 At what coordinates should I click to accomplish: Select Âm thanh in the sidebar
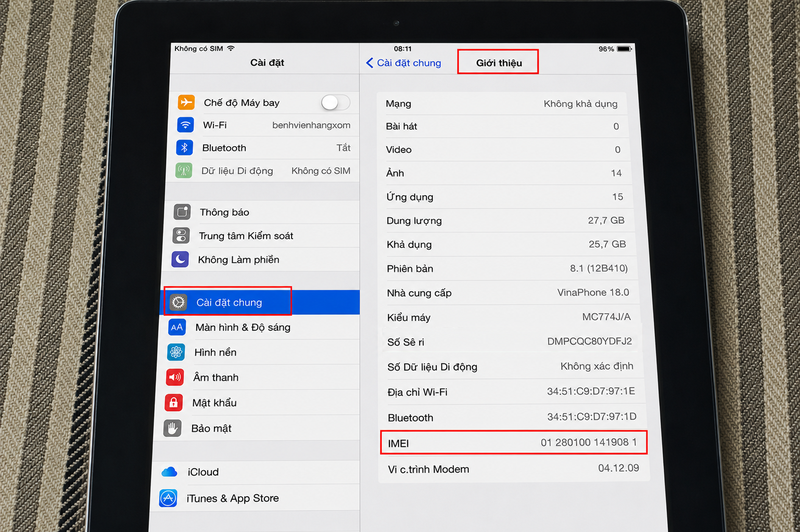click(258, 377)
